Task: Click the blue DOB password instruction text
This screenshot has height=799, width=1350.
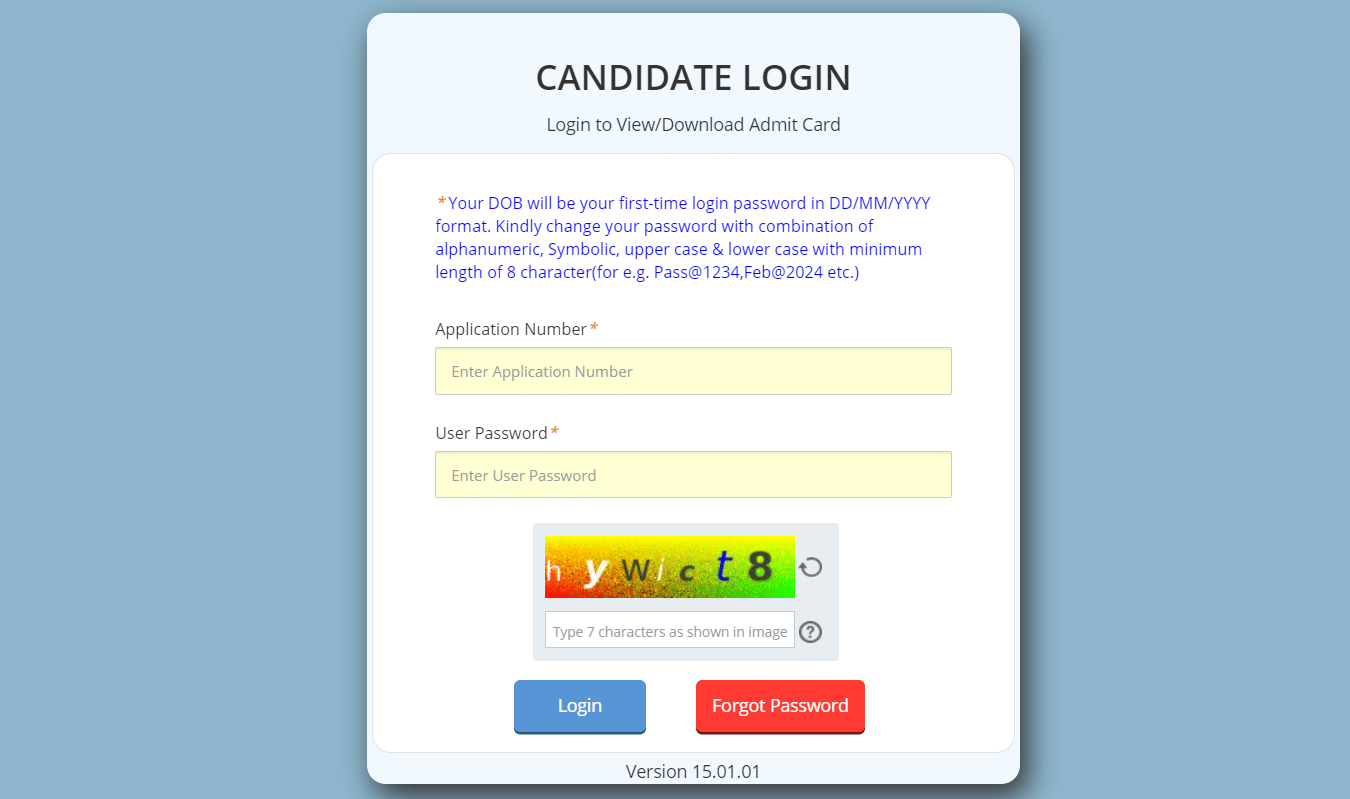Action: coord(680,238)
